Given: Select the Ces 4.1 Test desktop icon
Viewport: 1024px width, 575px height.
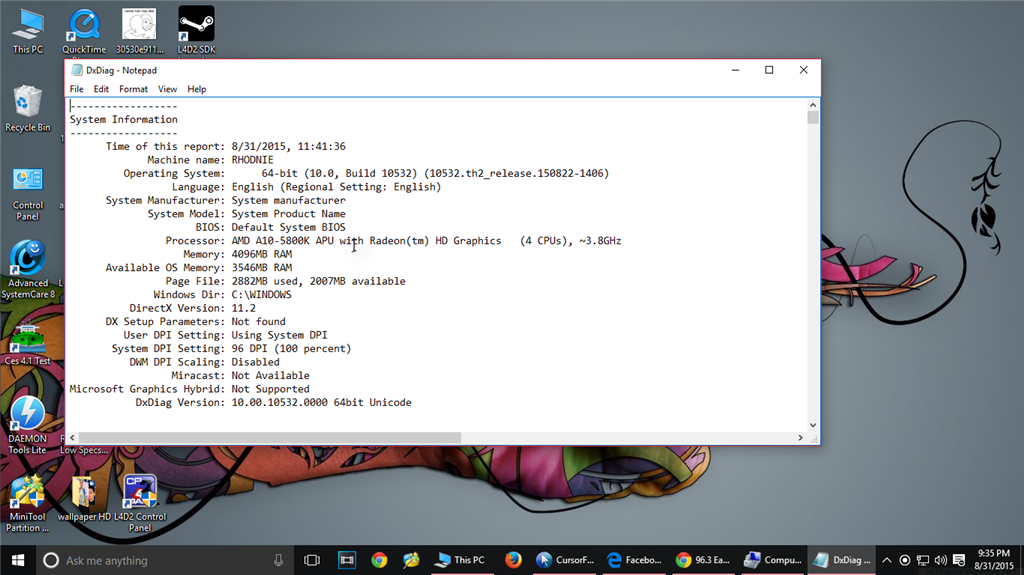Looking at the screenshot, I should pyautogui.click(x=27, y=343).
